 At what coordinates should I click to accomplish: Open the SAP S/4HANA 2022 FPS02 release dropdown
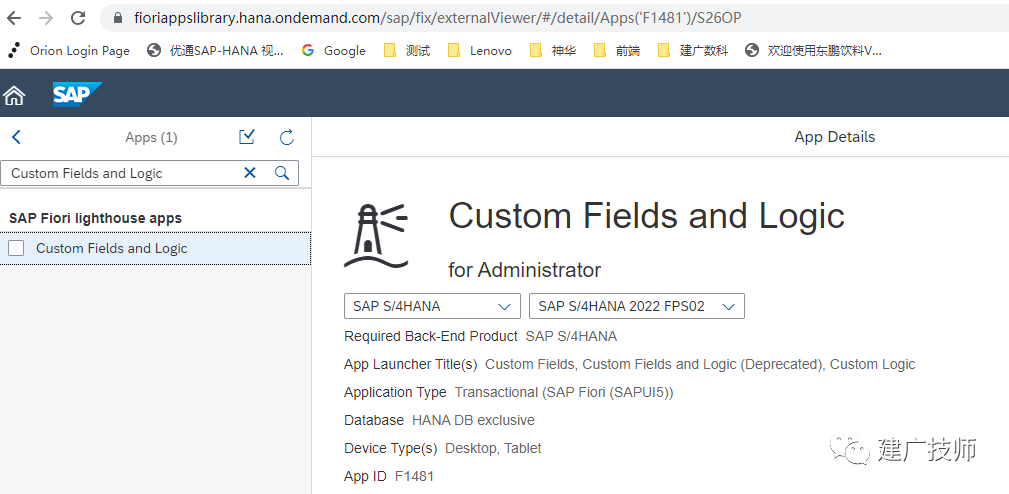coord(636,306)
